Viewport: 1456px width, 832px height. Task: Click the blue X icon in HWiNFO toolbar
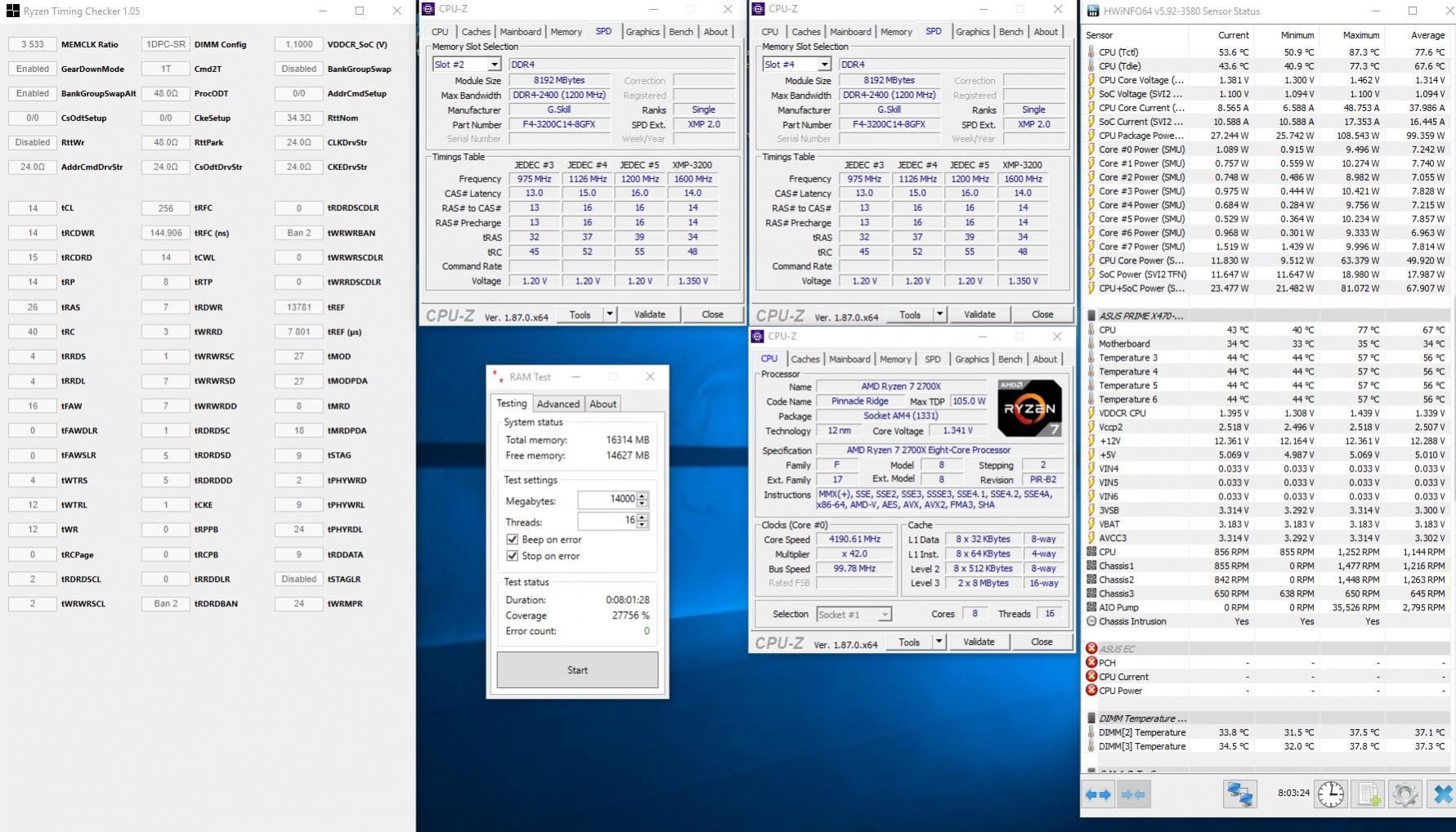click(1442, 794)
